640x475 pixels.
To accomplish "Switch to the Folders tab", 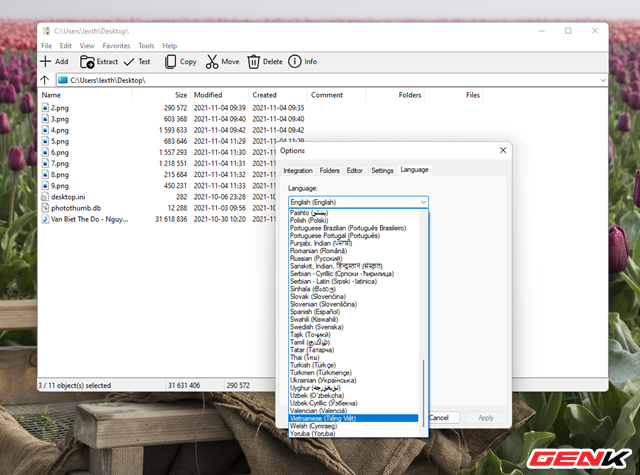I will (x=329, y=171).
